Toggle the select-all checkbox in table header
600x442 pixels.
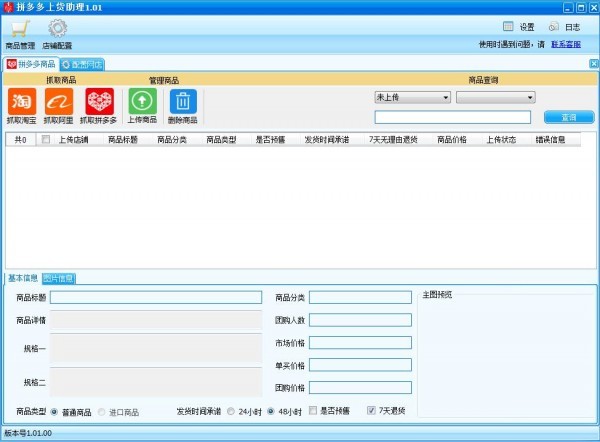pyautogui.click(x=46, y=139)
